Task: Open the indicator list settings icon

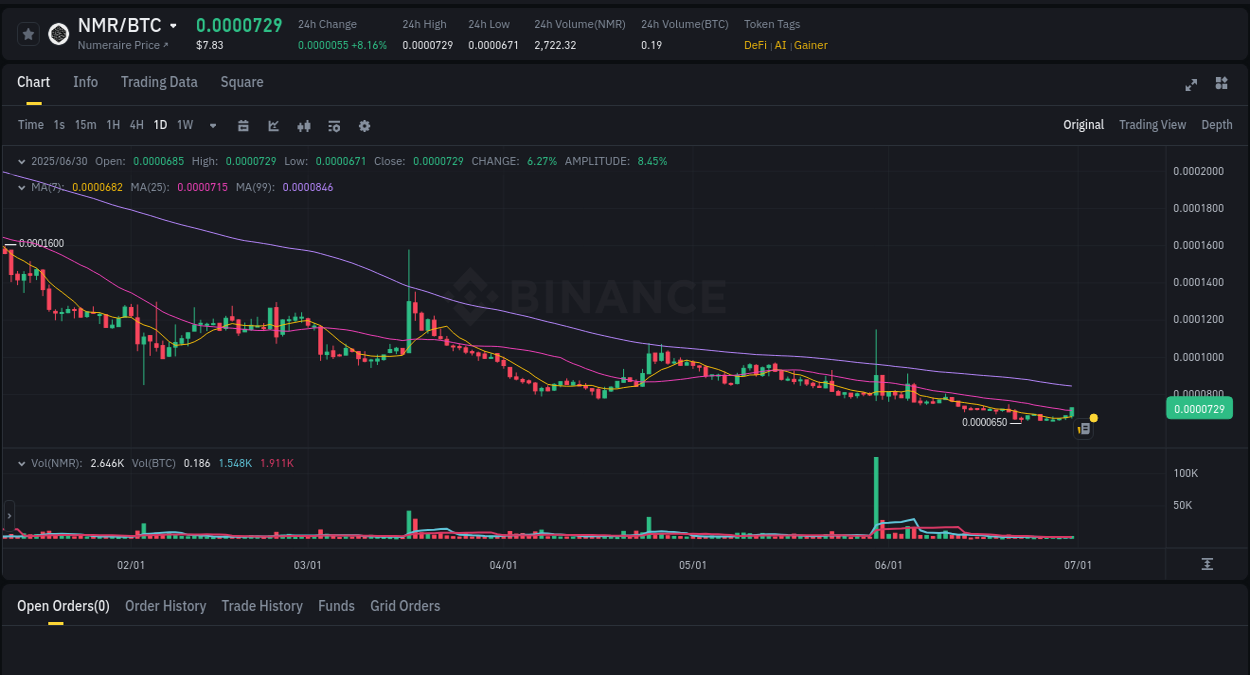Action: tap(334, 125)
